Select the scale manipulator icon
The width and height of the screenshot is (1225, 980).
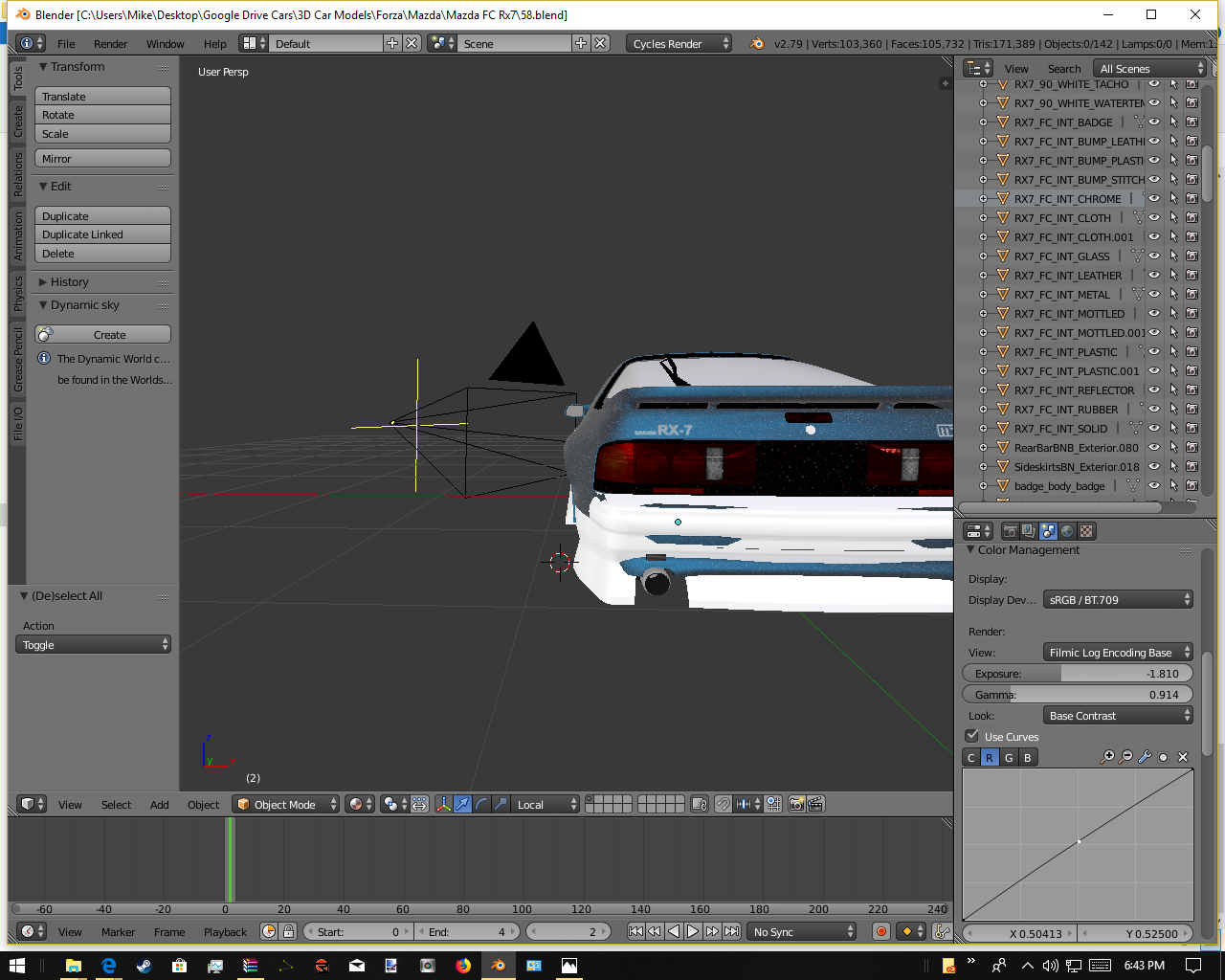coord(501,805)
